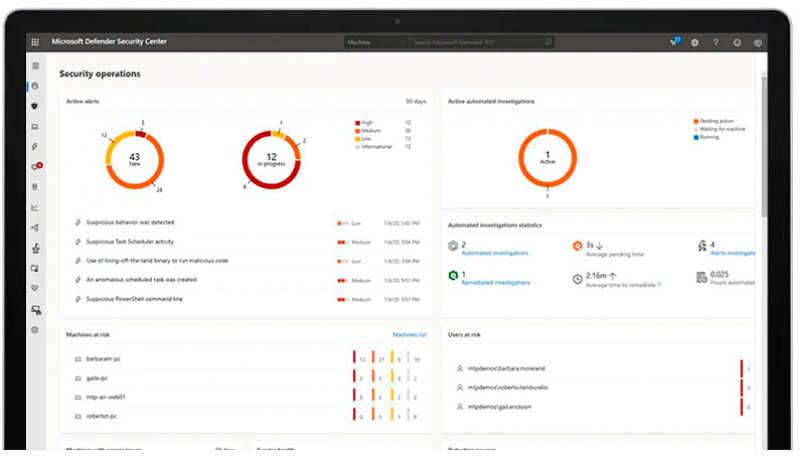This screenshot has width=800, height=464.
Task: Click the 1 Active investigations donut chart
Action: [547, 158]
